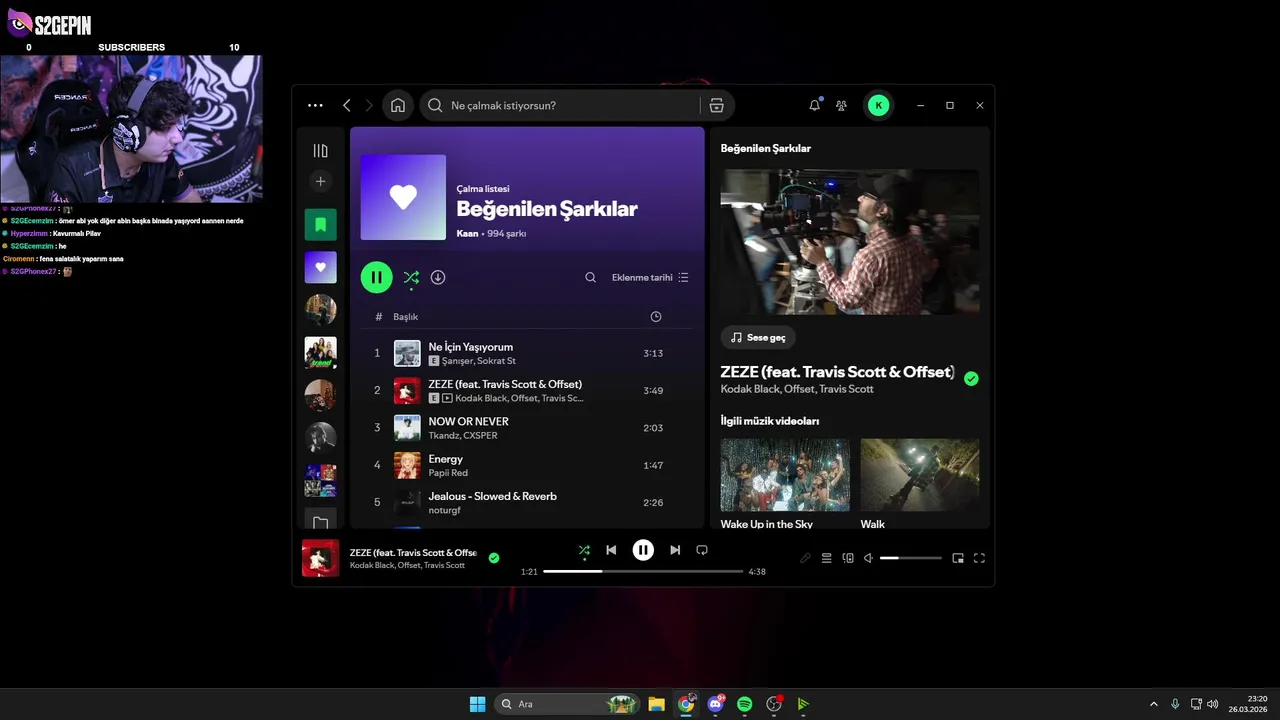Toggle liked checkmark in bottom player bar

click(493, 558)
